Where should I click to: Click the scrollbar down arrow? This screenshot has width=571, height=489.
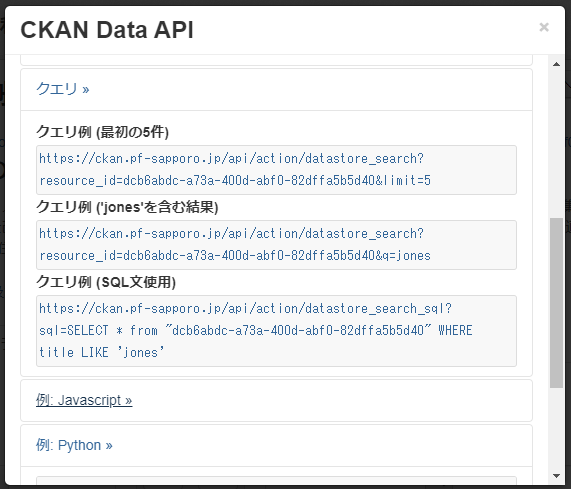(556, 476)
